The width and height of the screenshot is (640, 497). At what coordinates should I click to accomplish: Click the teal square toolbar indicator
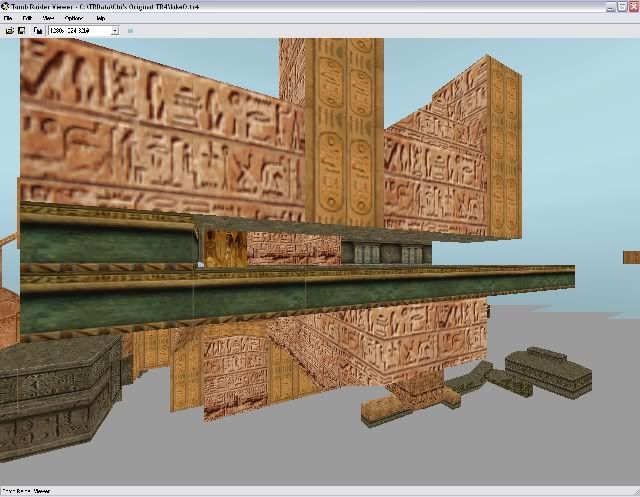click(x=130, y=31)
